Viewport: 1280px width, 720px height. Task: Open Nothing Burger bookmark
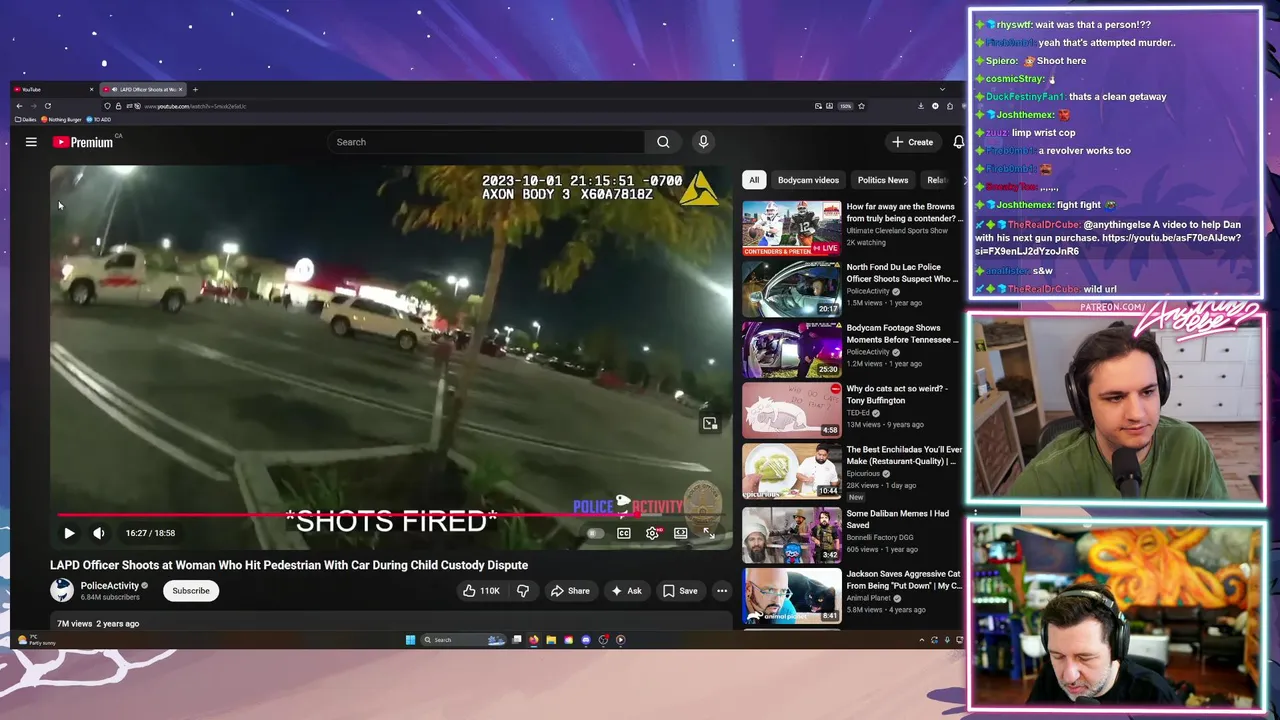pos(61,119)
